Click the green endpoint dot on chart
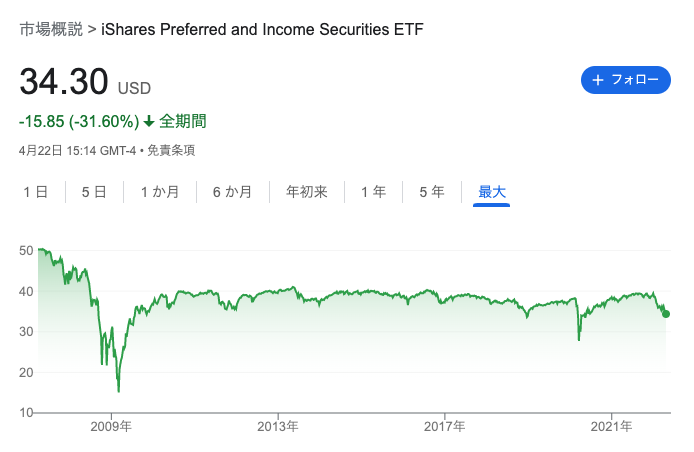 click(666, 314)
